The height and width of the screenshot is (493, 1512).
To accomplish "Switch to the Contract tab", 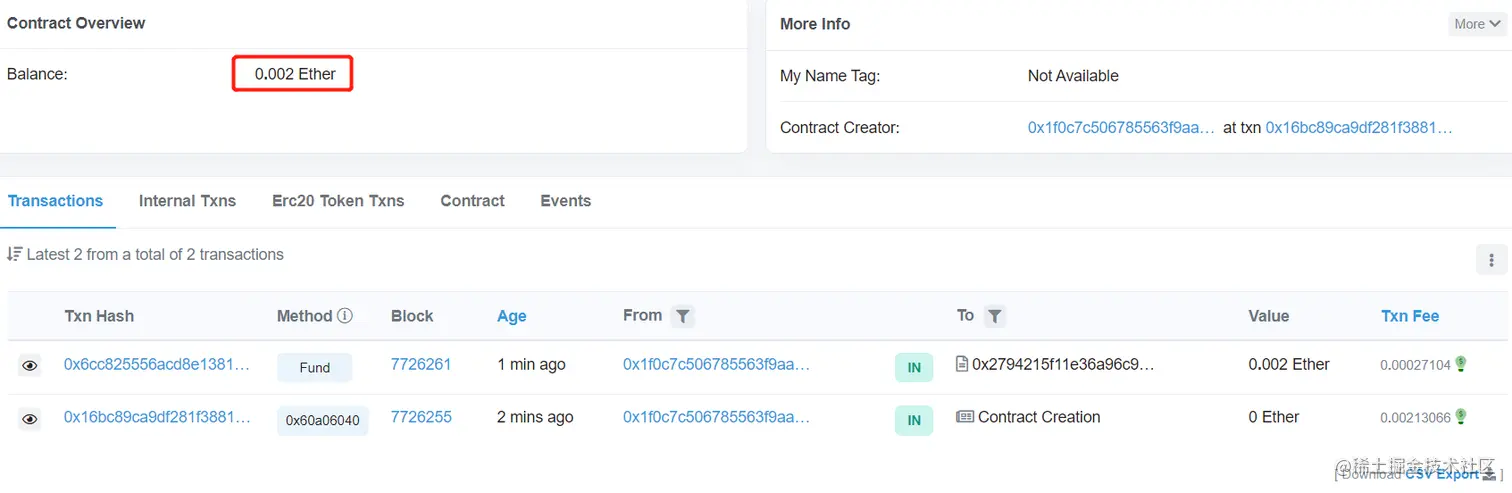I will point(472,201).
